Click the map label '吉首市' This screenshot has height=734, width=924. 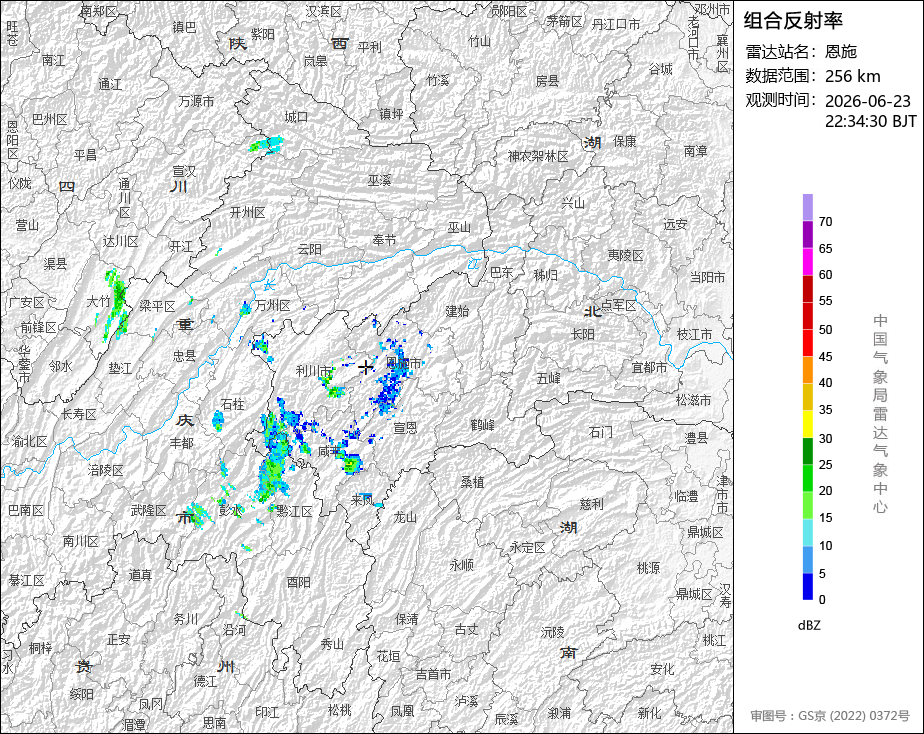434,674
